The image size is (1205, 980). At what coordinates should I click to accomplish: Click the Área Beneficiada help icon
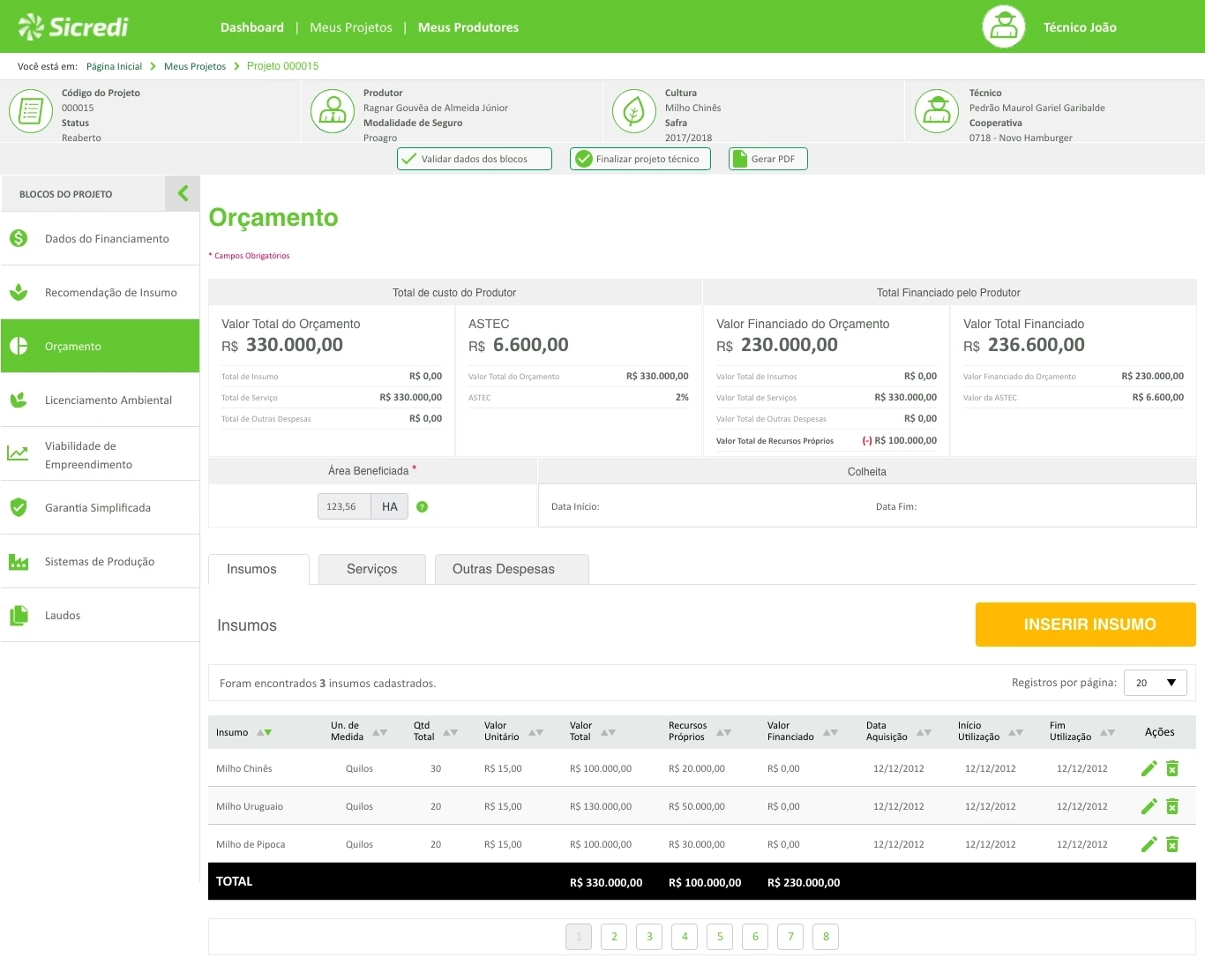(x=422, y=506)
